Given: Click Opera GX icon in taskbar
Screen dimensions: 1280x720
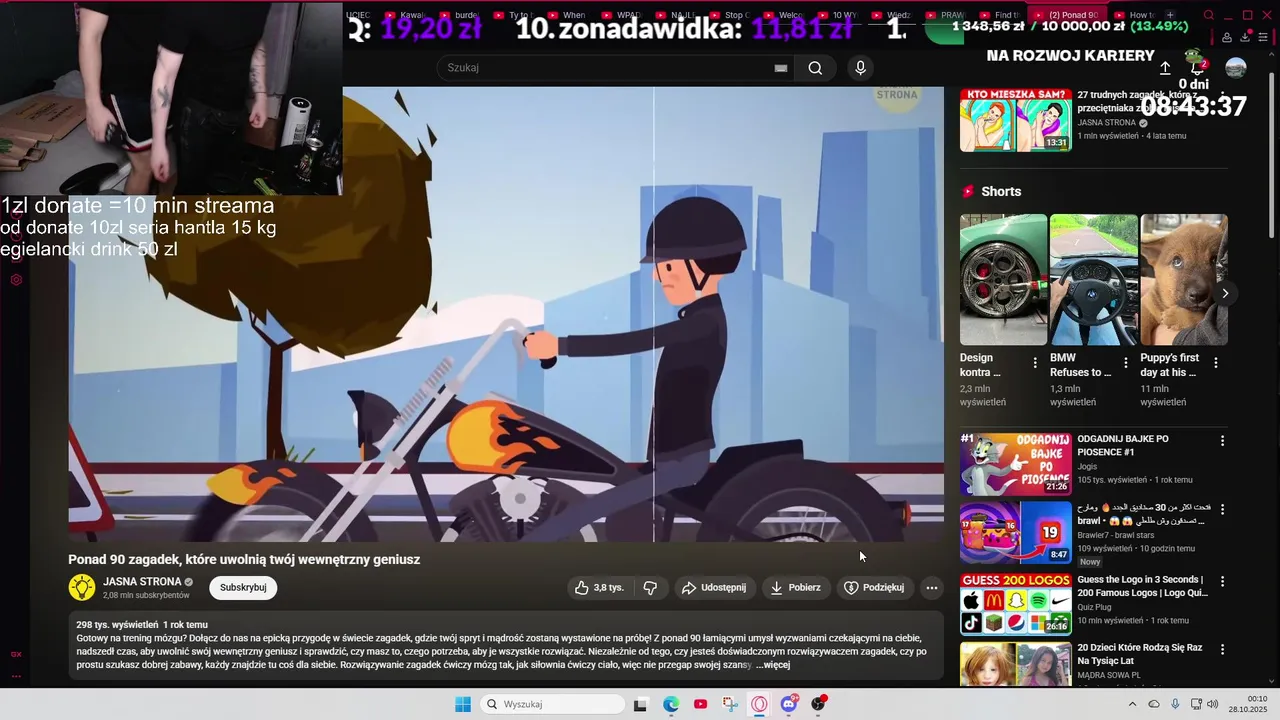Looking at the screenshot, I should coord(759,704).
